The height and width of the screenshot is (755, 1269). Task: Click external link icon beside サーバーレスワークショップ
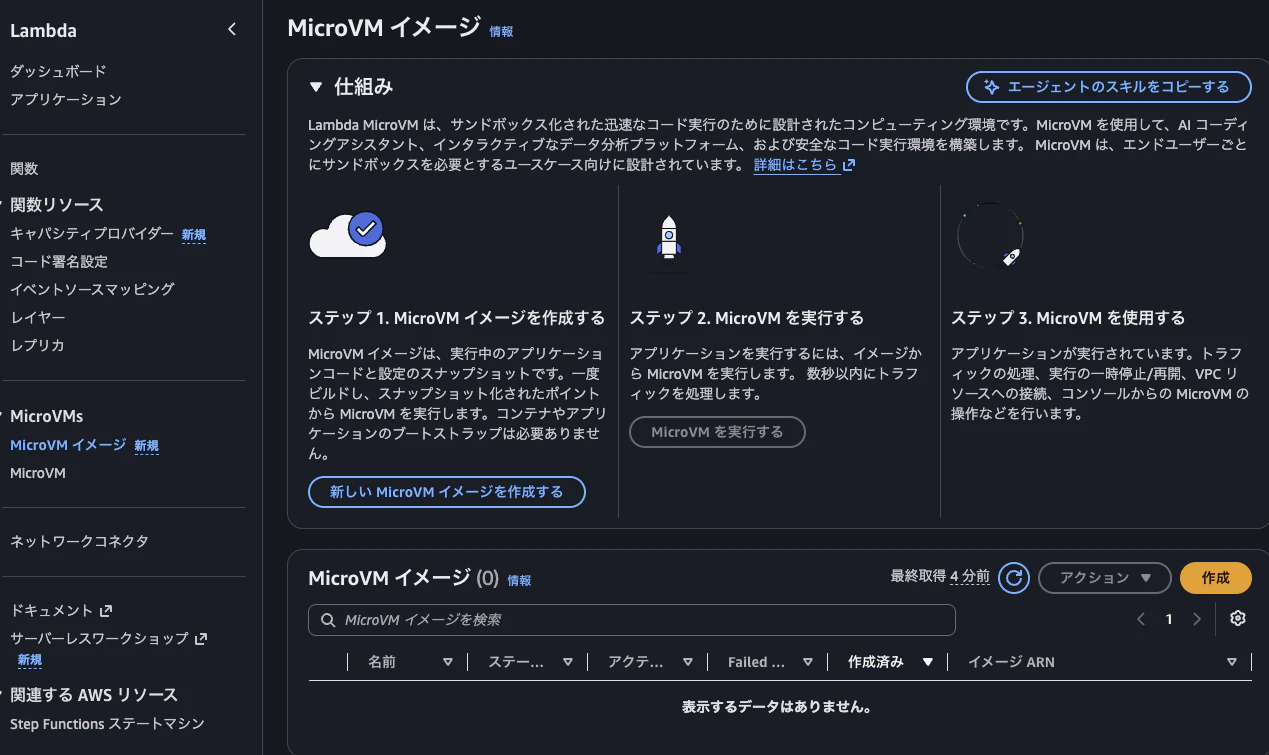coord(201,638)
